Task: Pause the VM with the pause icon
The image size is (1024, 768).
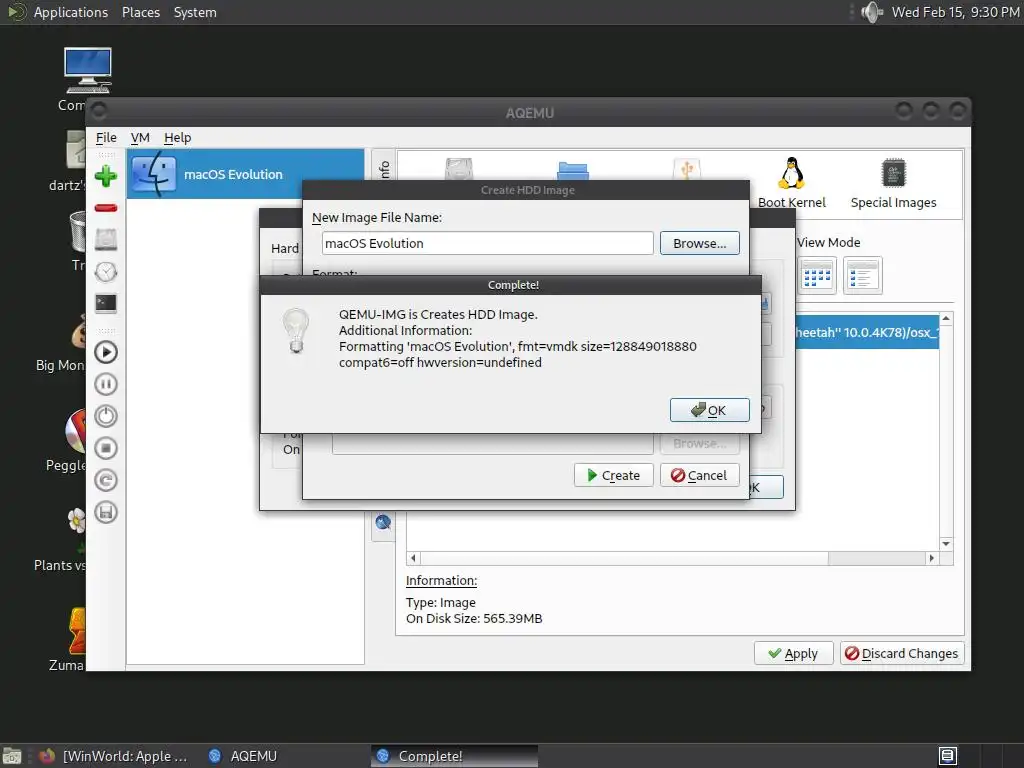Action: tap(106, 384)
